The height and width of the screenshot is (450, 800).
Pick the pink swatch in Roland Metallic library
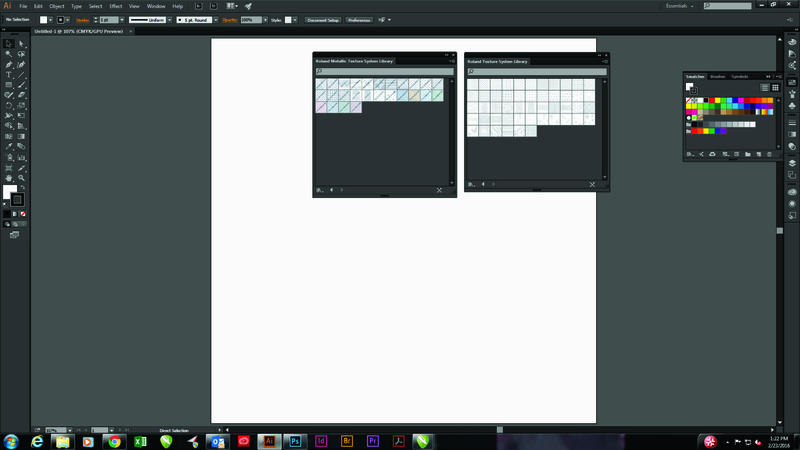321,107
